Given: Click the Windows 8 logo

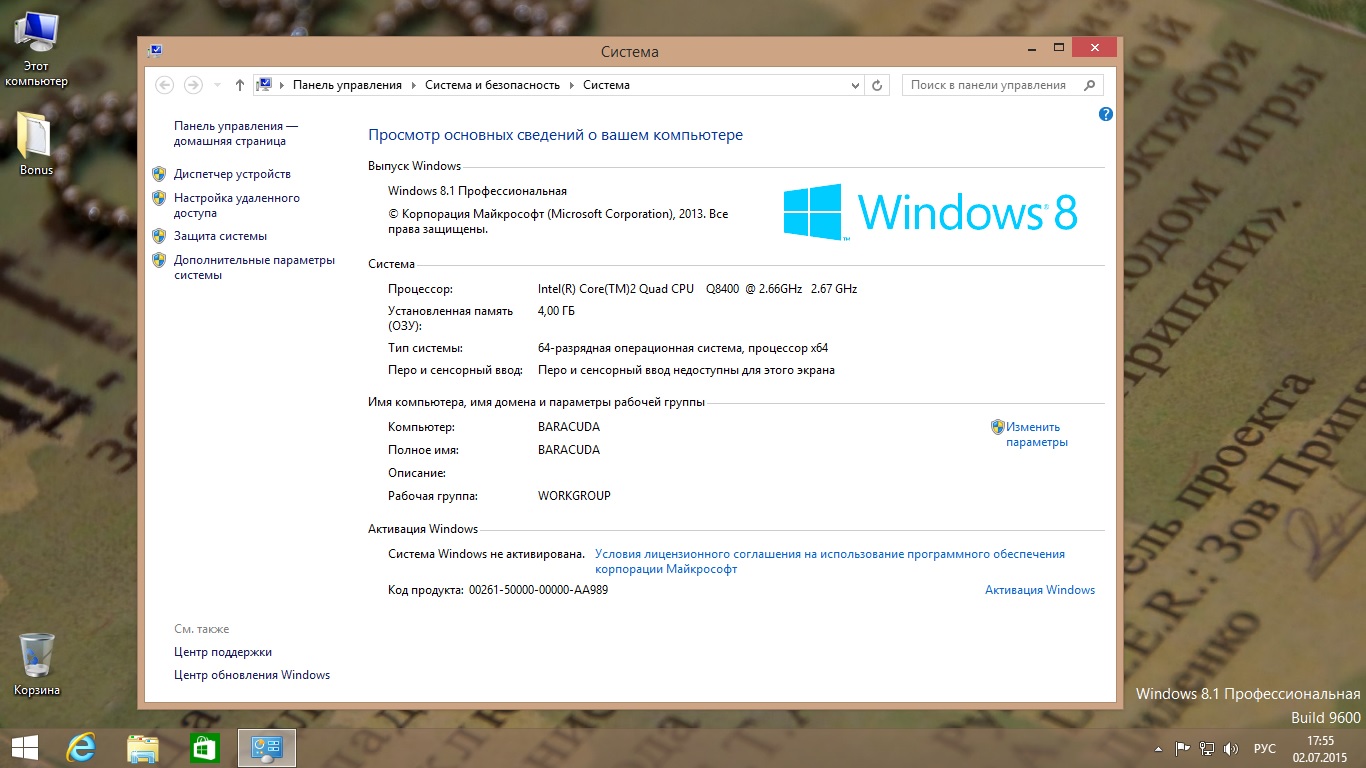Looking at the screenshot, I should coord(930,212).
